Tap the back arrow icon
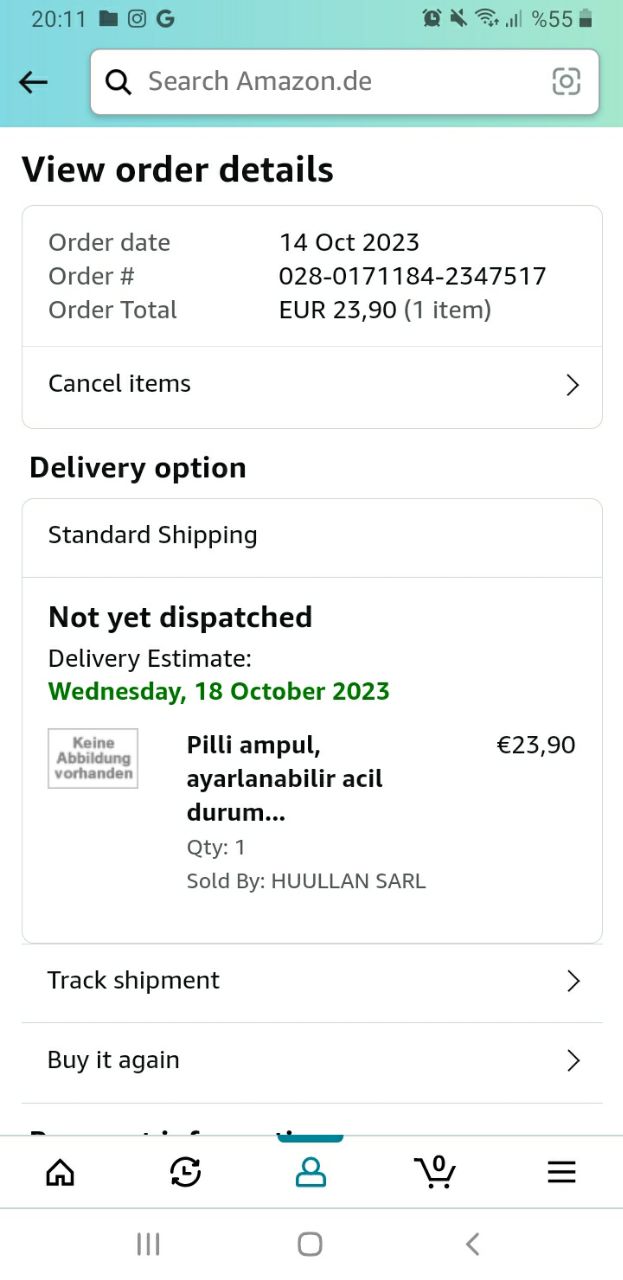Viewport: 623px width, 1280px height. (34, 82)
